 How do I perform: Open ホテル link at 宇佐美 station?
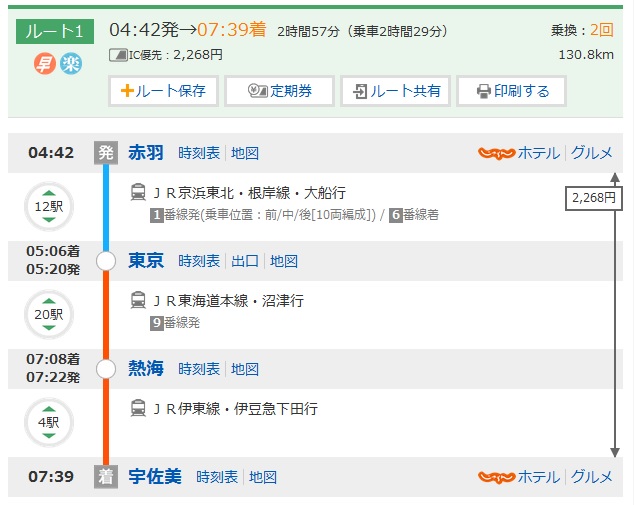coord(538,477)
